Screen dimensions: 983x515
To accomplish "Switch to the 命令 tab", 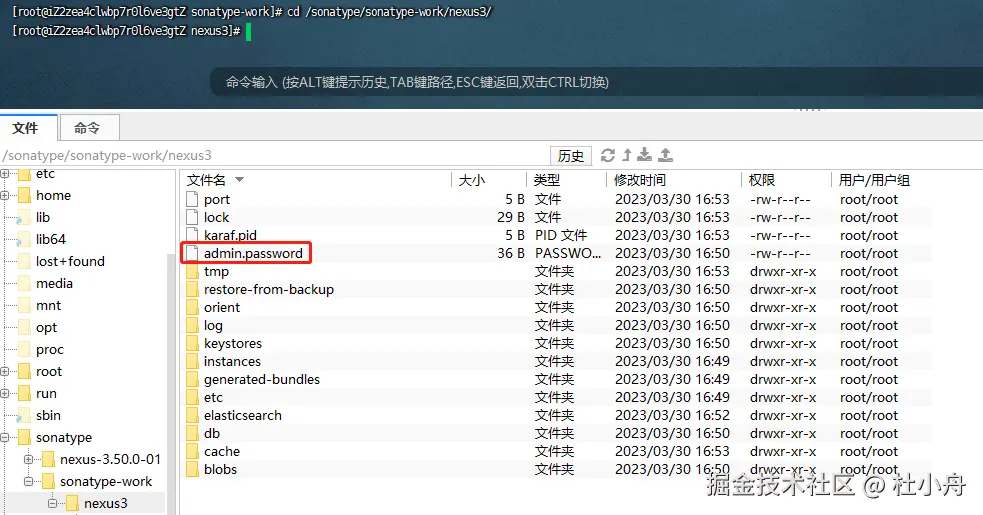I will (x=88, y=128).
